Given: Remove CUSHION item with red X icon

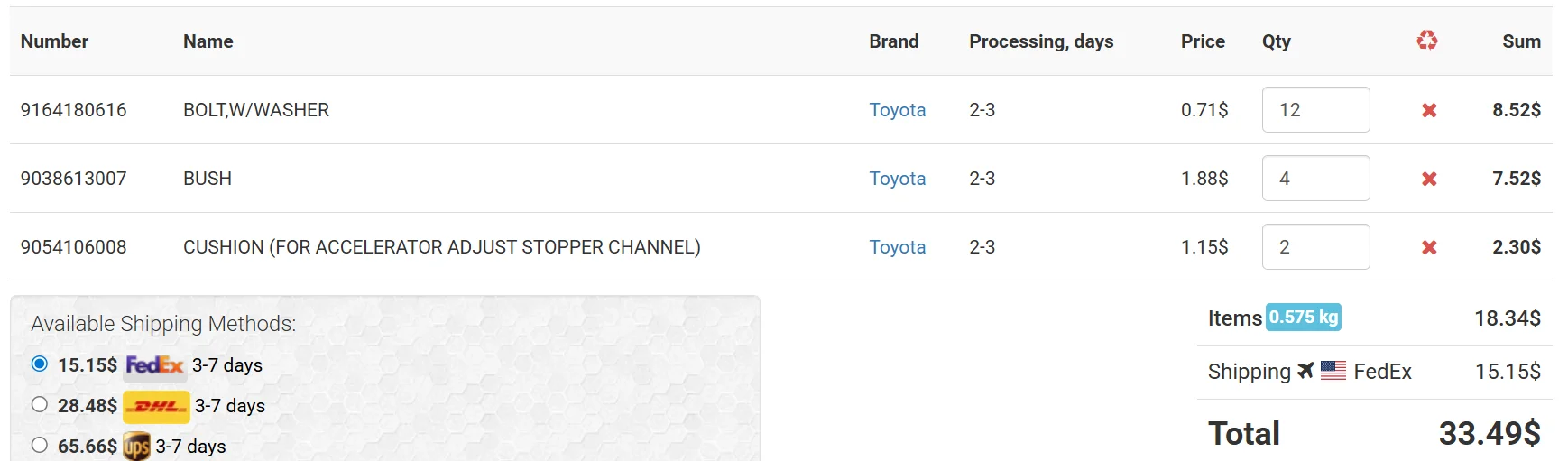Looking at the screenshot, I should (1429, 247).
